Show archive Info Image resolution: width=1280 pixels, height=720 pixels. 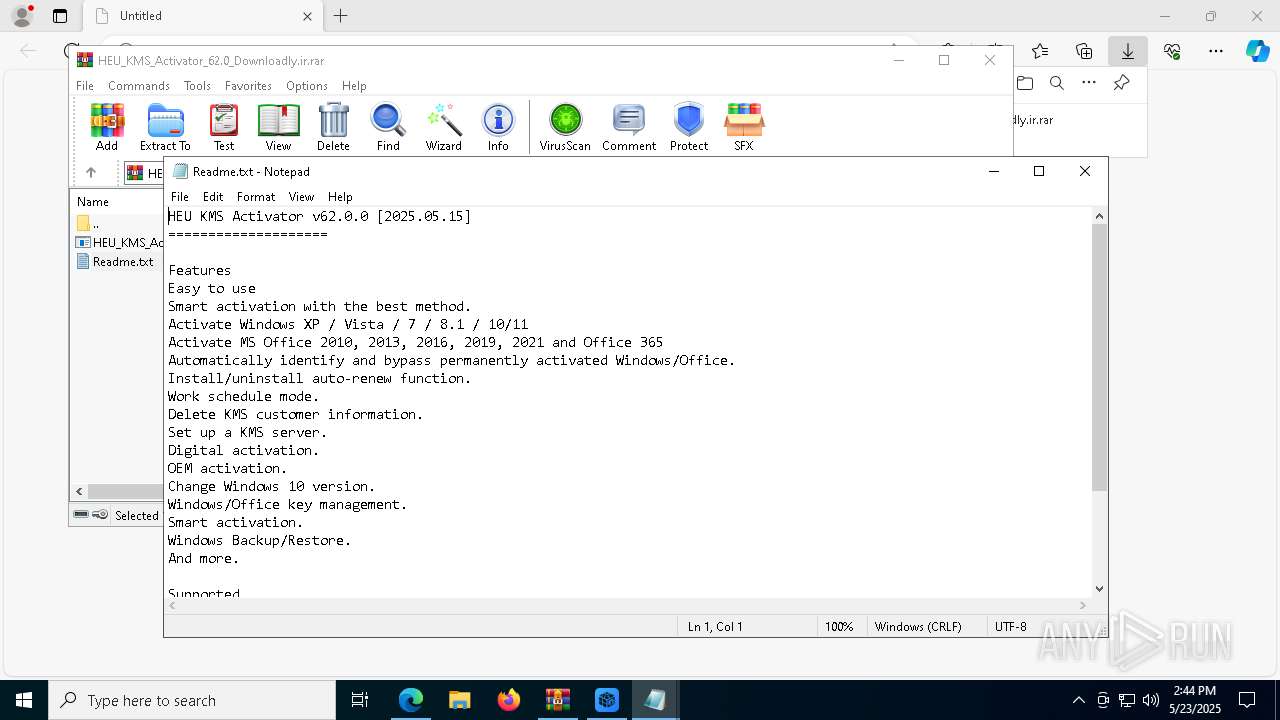click(498, 126)
